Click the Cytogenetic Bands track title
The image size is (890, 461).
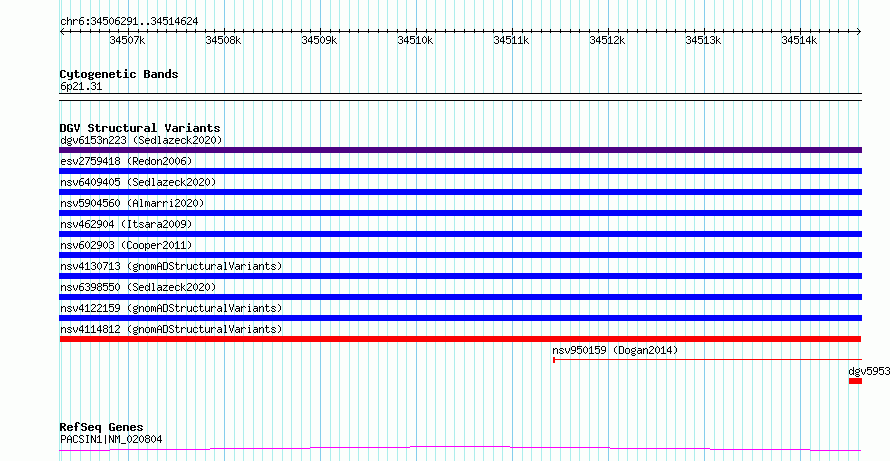(x=119, y=74)
